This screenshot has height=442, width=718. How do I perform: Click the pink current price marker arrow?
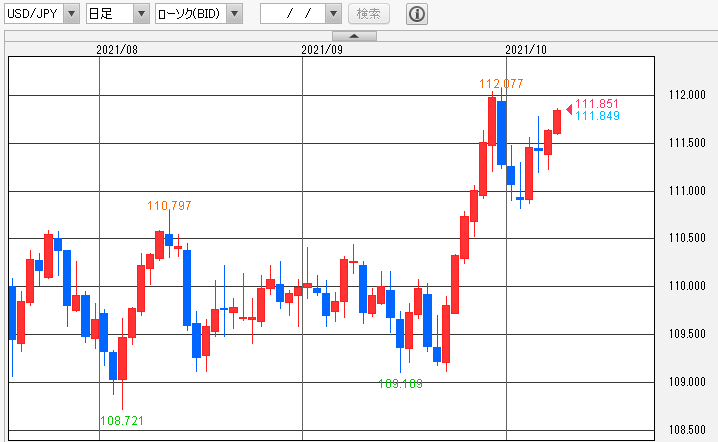coord(569,109)
